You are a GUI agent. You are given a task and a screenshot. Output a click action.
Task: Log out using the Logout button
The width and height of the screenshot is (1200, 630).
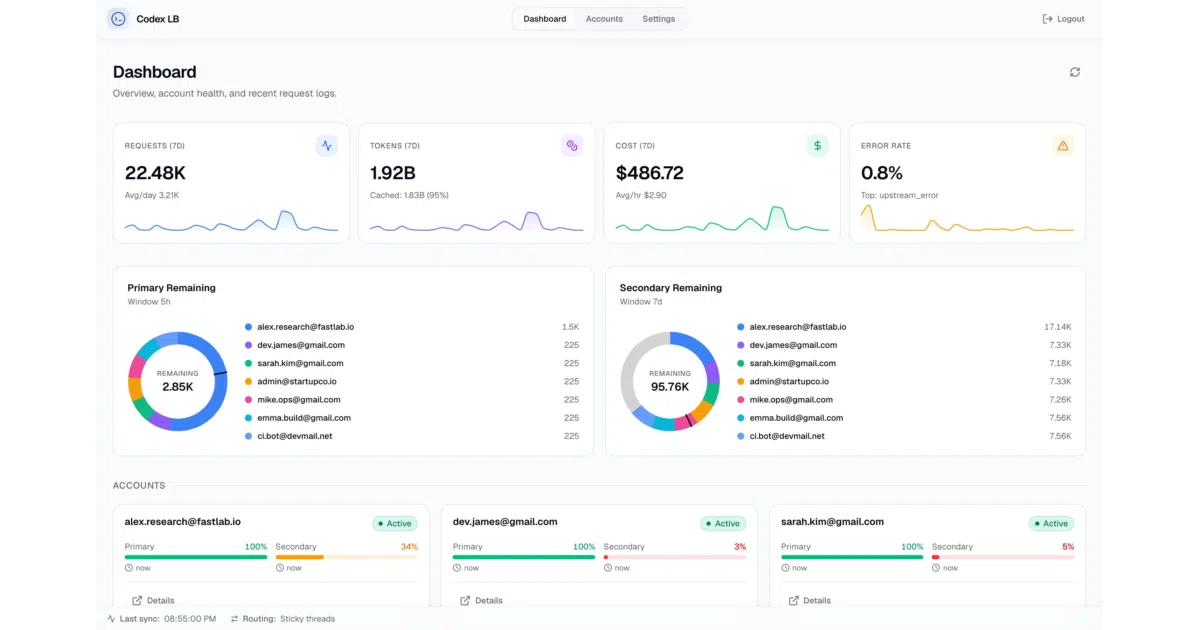click(1063, 19)
